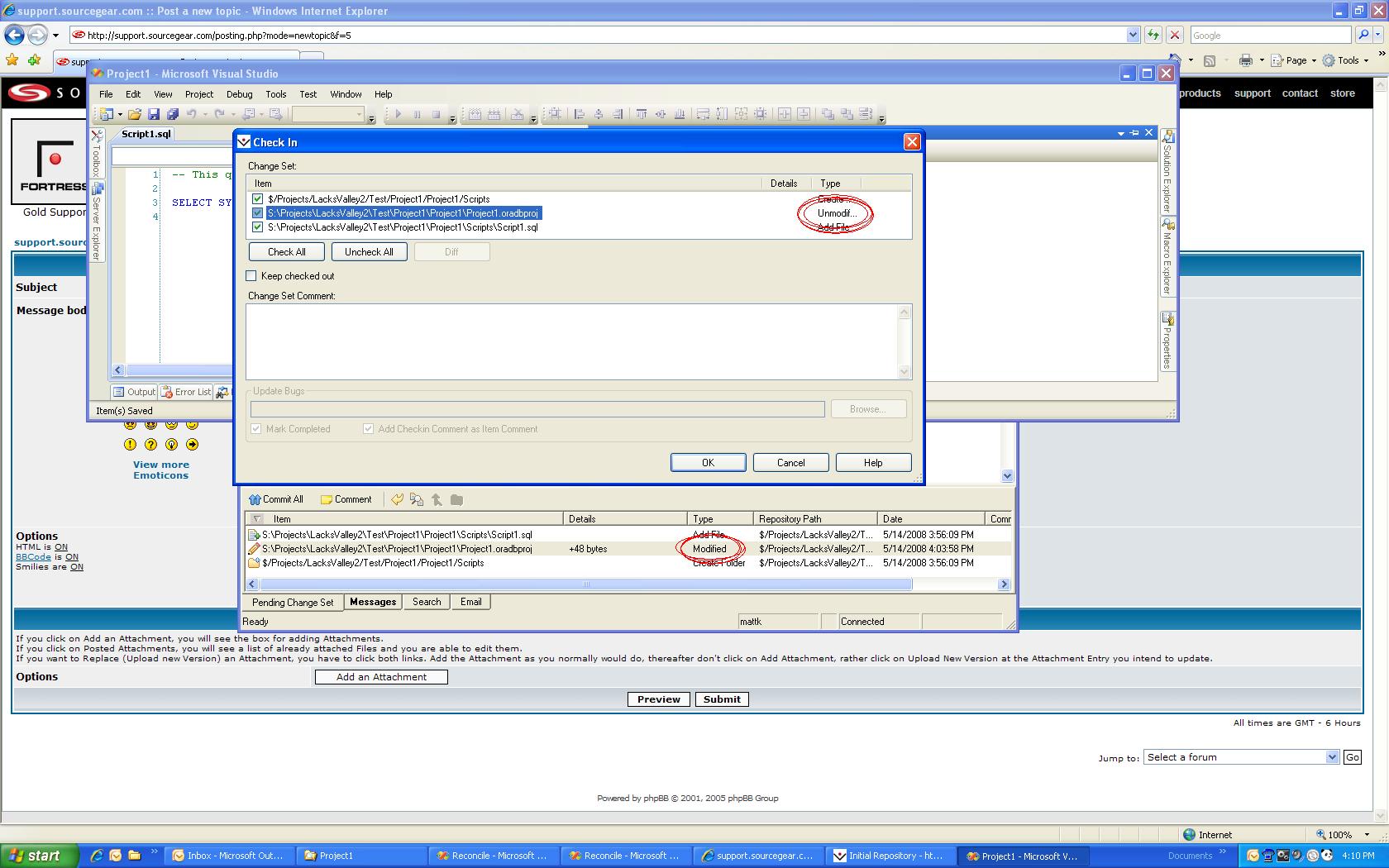Viewport: 1389px width, 868px height.
Task: Click the horizontal scrollbar in pending changes list
Action: click(x=585, y=584)
